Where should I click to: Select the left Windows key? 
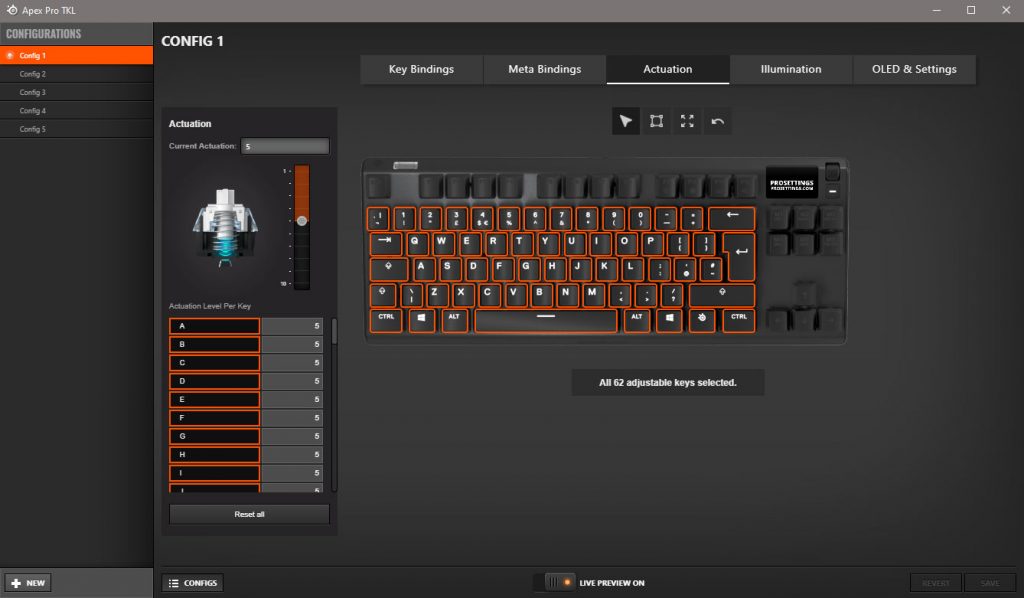(422, 321)
